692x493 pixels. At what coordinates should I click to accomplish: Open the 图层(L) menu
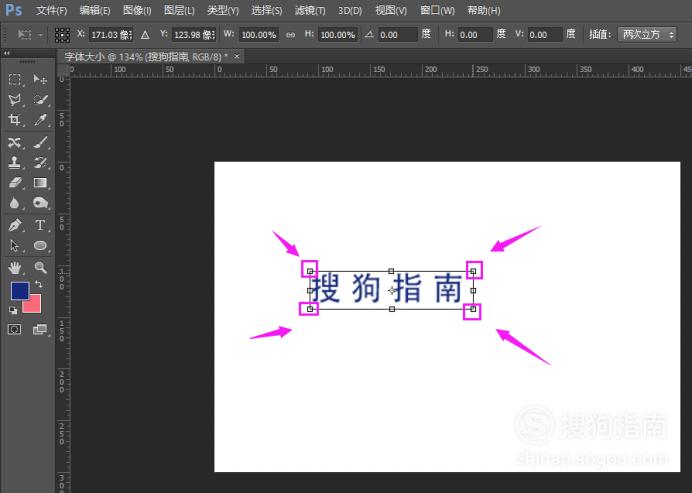click(x=179, y=10)
